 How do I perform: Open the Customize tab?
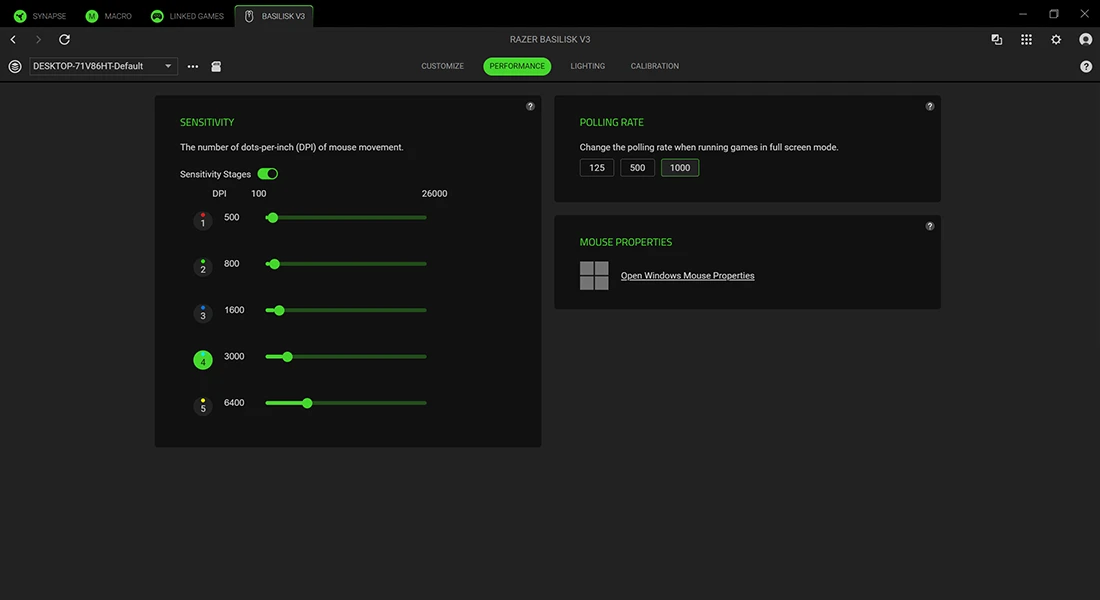point(443,66)
